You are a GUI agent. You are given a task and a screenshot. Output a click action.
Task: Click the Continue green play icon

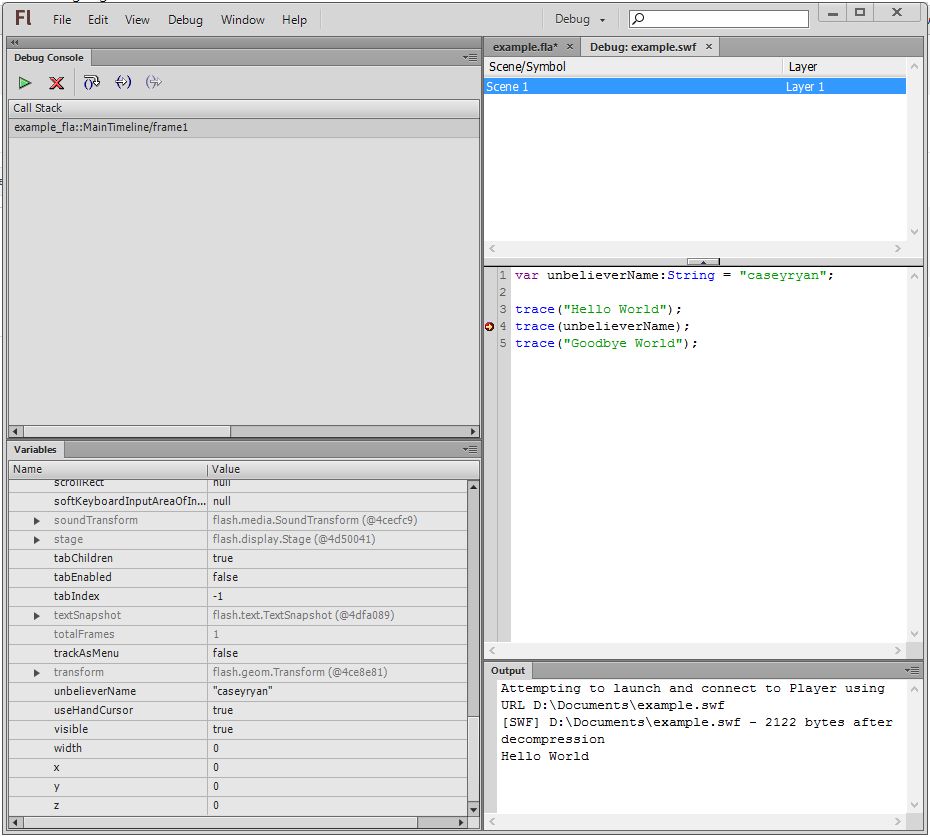(25, 82)
